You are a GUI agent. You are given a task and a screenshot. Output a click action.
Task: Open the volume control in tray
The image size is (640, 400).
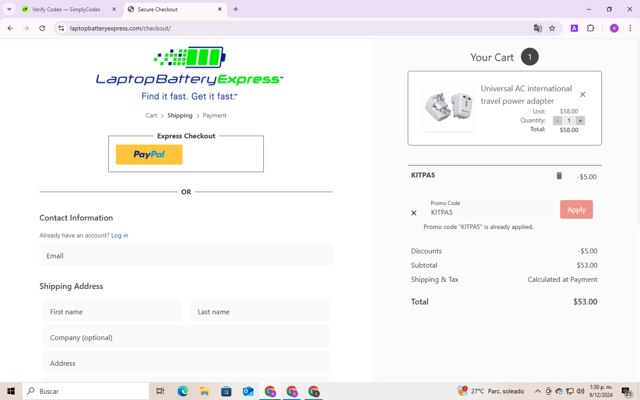[580, 391]
